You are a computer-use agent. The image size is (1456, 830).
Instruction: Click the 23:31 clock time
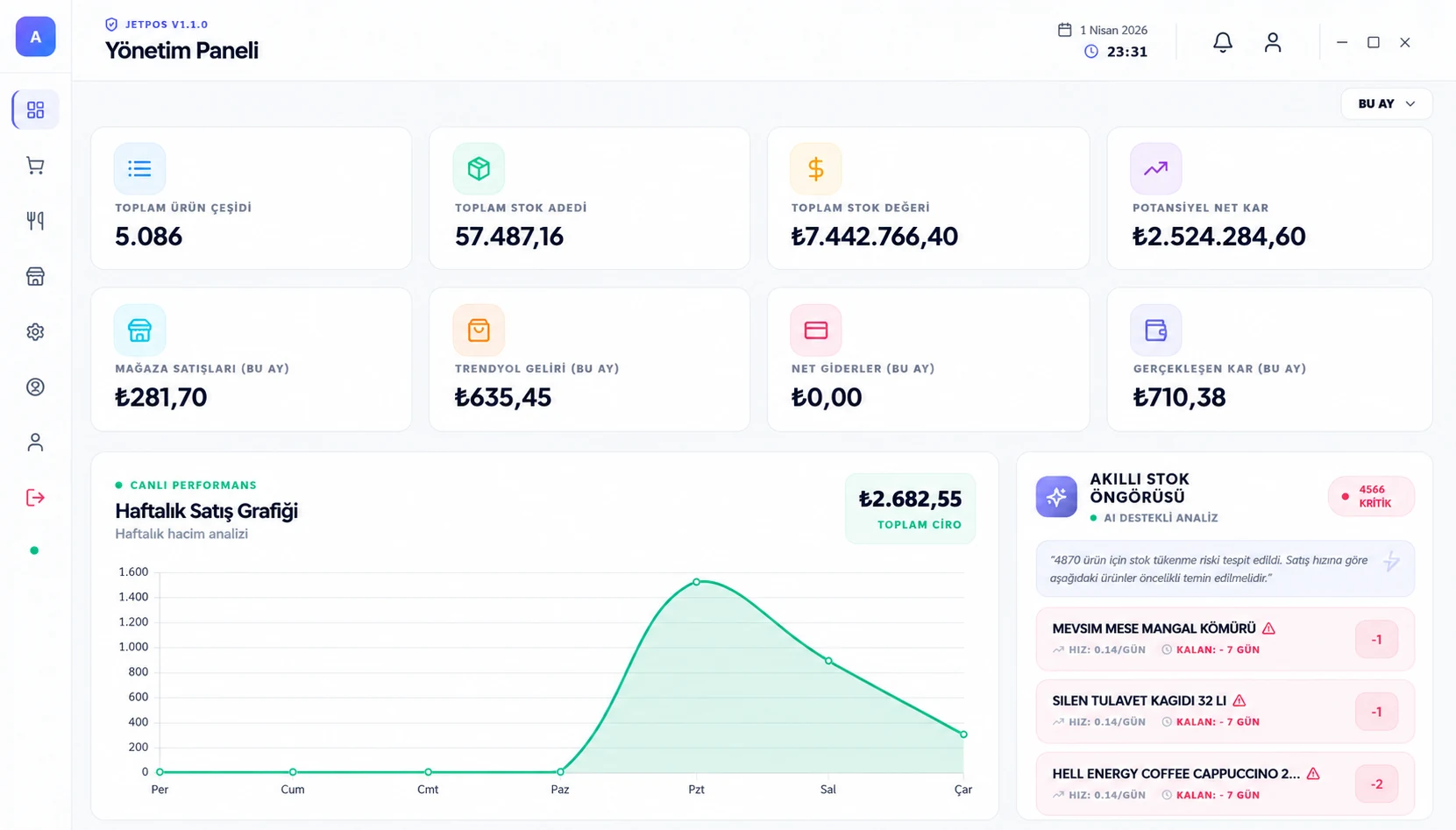1127,52
